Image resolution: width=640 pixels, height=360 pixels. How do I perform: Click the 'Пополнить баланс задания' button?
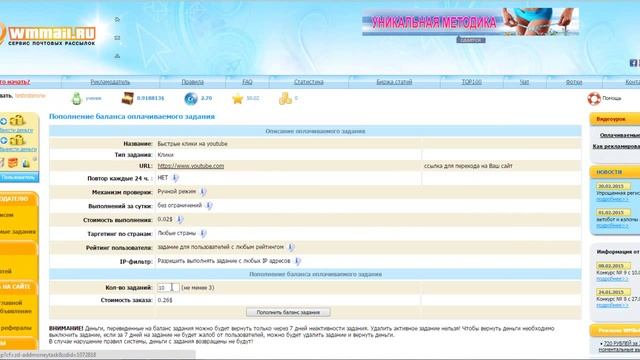[288, 312]
